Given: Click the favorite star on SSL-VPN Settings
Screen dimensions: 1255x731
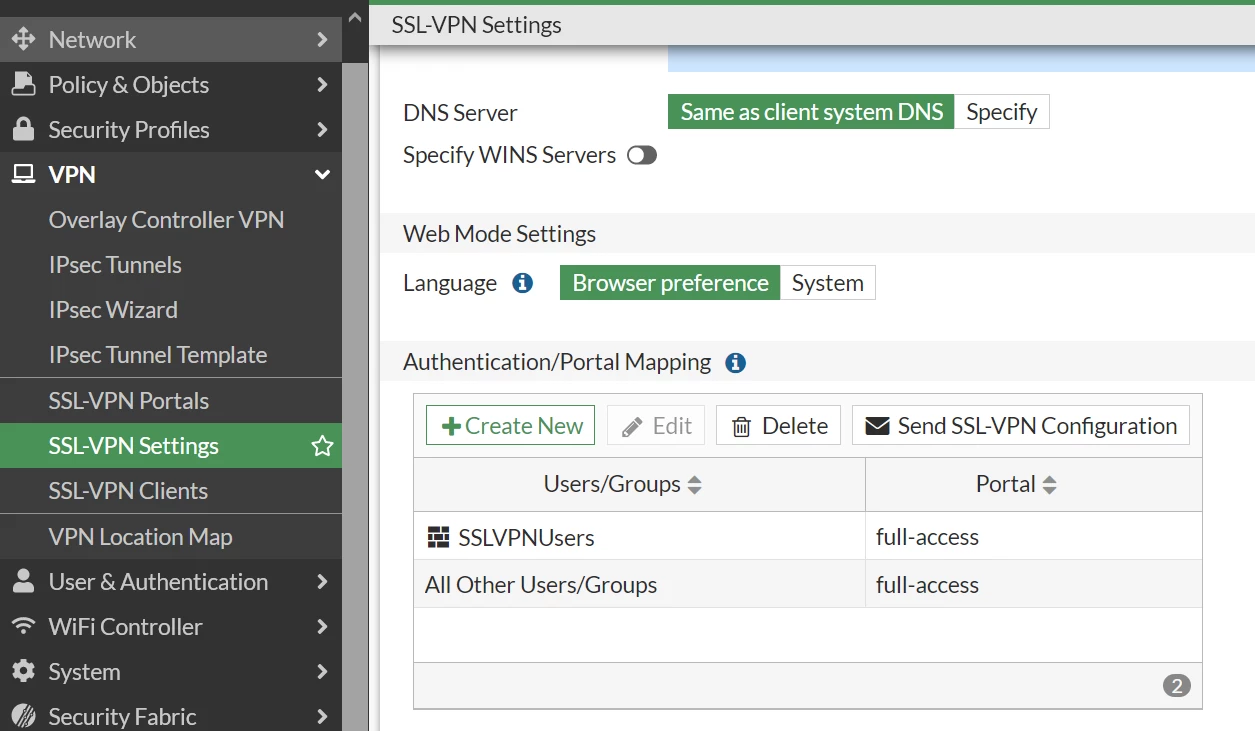Looking at the screenshot, I should click(322, 446).
